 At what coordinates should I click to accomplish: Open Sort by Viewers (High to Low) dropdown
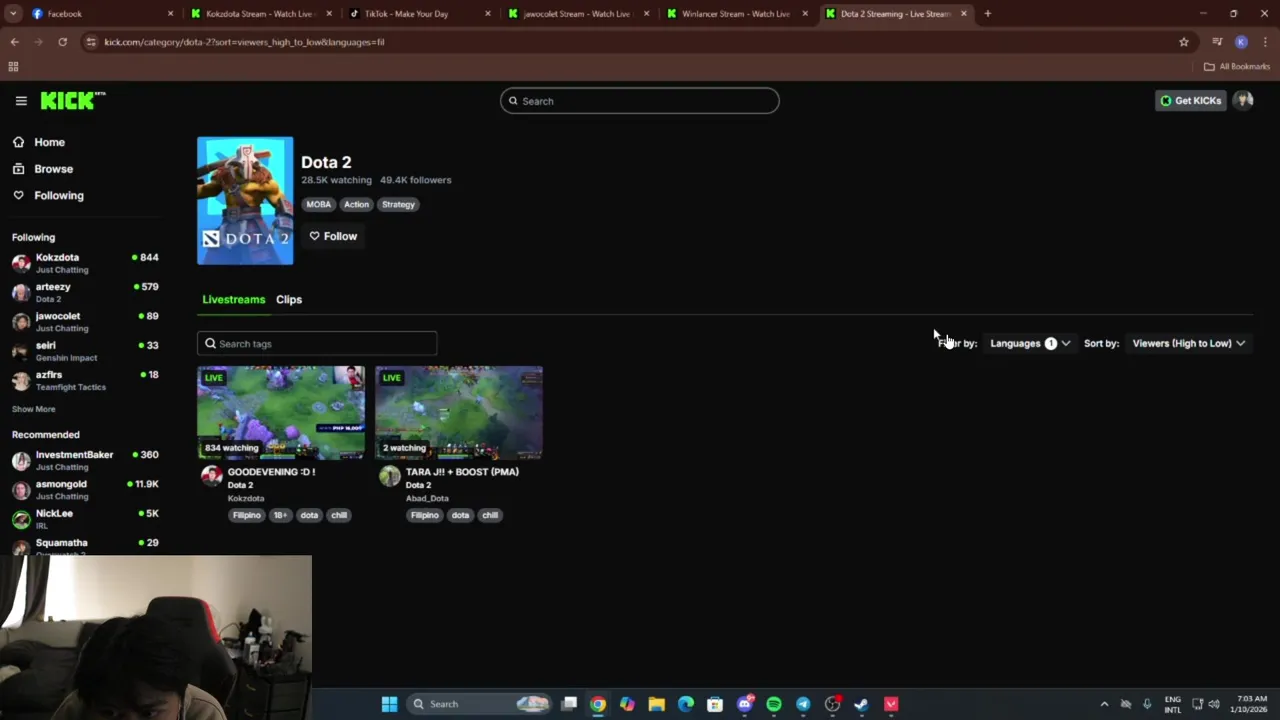(1188, 343)
